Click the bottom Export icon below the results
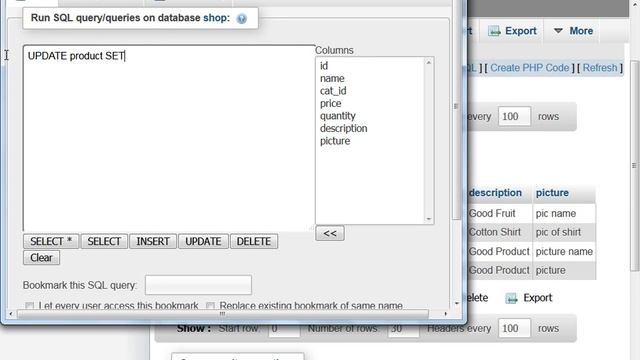This screenshot has width=640, height=360. point(511,298)
